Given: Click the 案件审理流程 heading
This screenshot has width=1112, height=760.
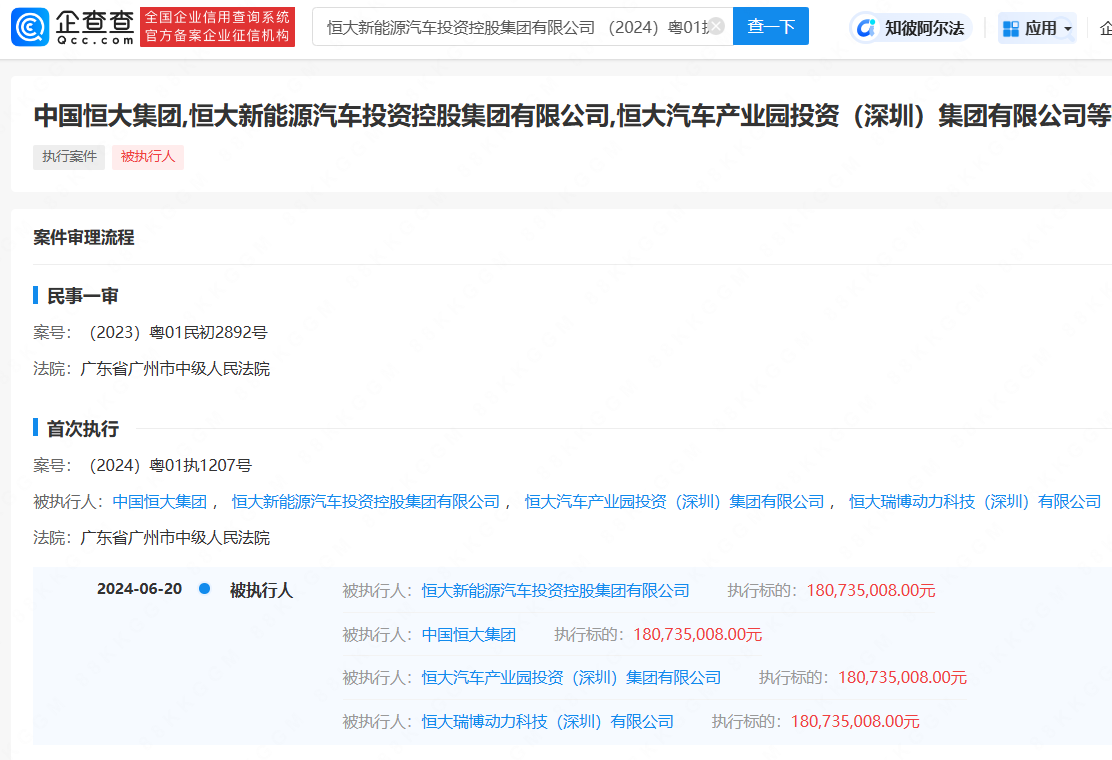Looking at the screenshot, I should [x=84, y=238].
